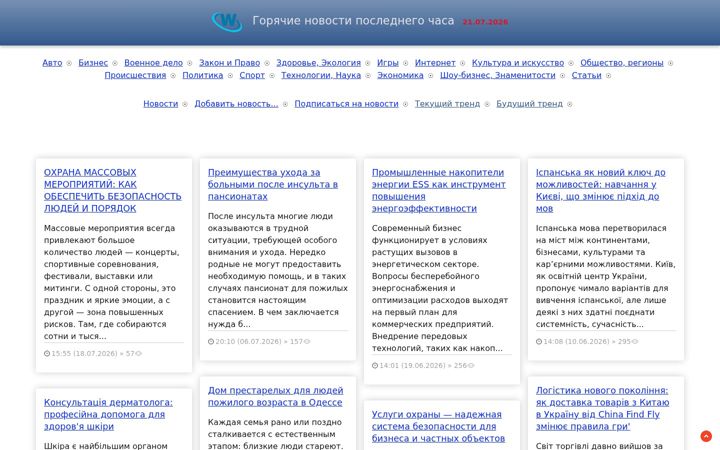This screenshot has height=450, width=720.
Task: Click the clock icon beside 20:10 (06.07.2026)
Action: (x=211, y=342)
